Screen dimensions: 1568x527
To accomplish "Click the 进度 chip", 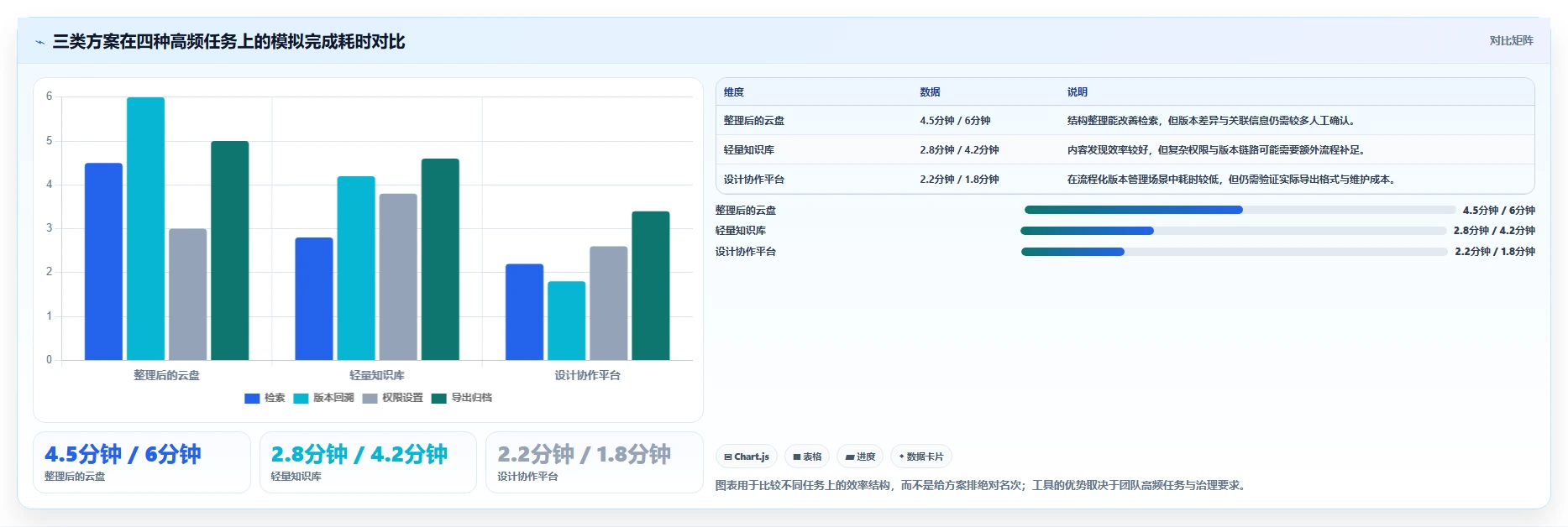I will pos(860,457).
